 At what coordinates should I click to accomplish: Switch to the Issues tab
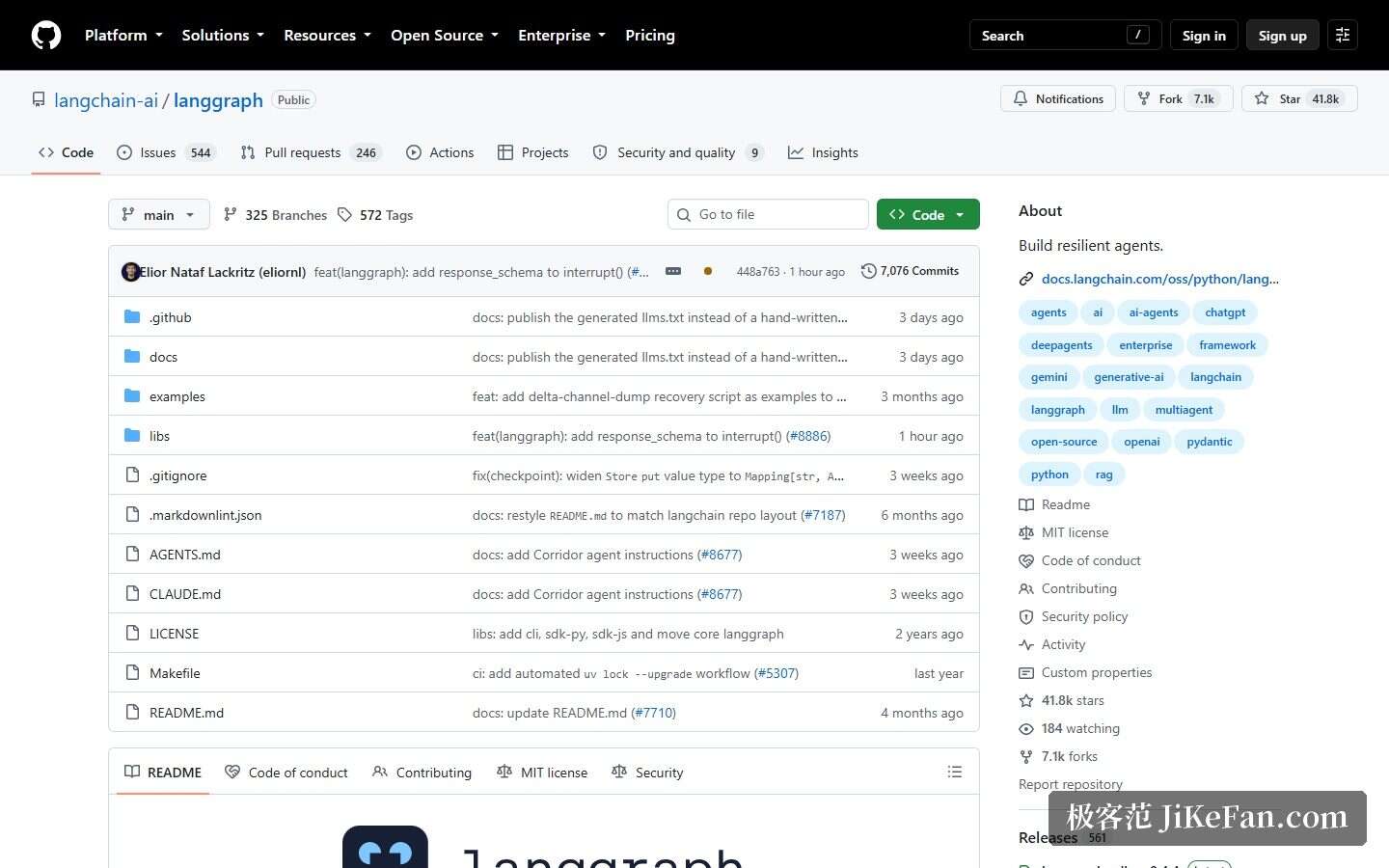(x=165, y=152)
